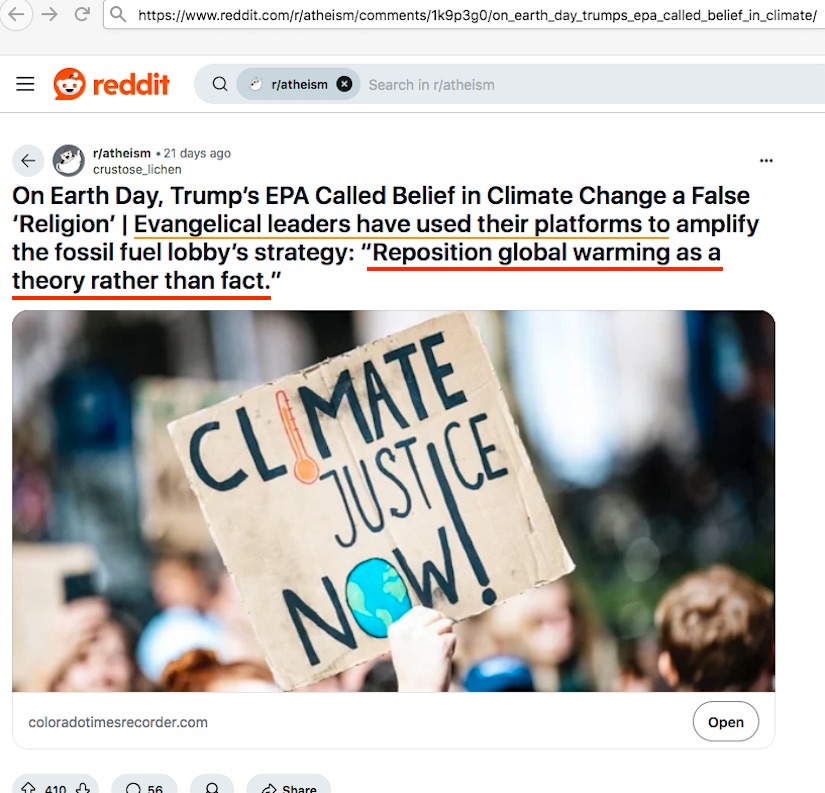Image resolution: width=825 pixels, height=793 pixels.
Task: Open the r/atheism subreddit avatar
Action: [x=68, y=160]
